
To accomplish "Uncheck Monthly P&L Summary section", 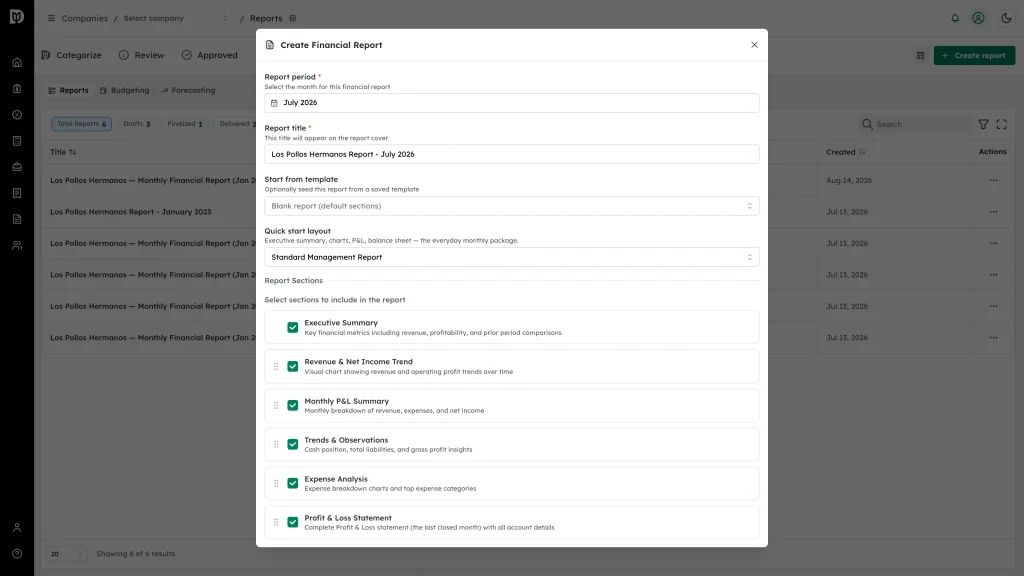I will [293, 406].
